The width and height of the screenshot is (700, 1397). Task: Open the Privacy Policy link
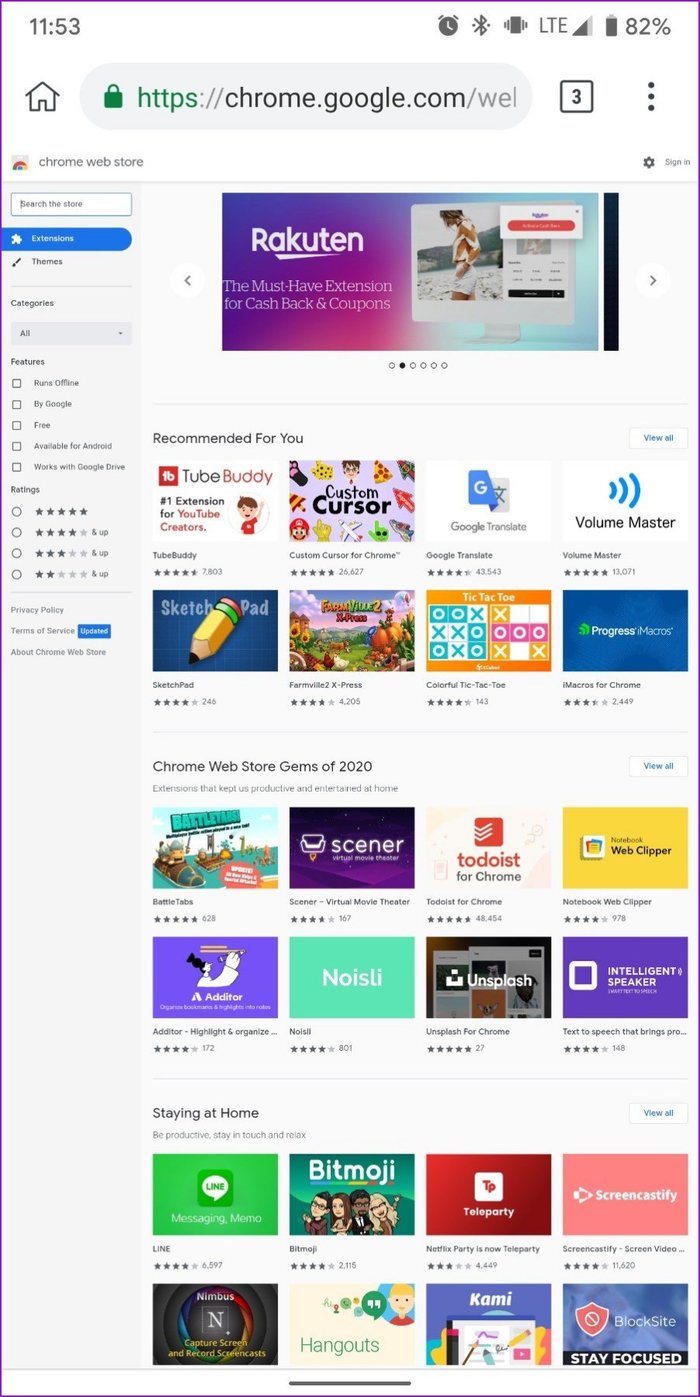pos(37,610)
